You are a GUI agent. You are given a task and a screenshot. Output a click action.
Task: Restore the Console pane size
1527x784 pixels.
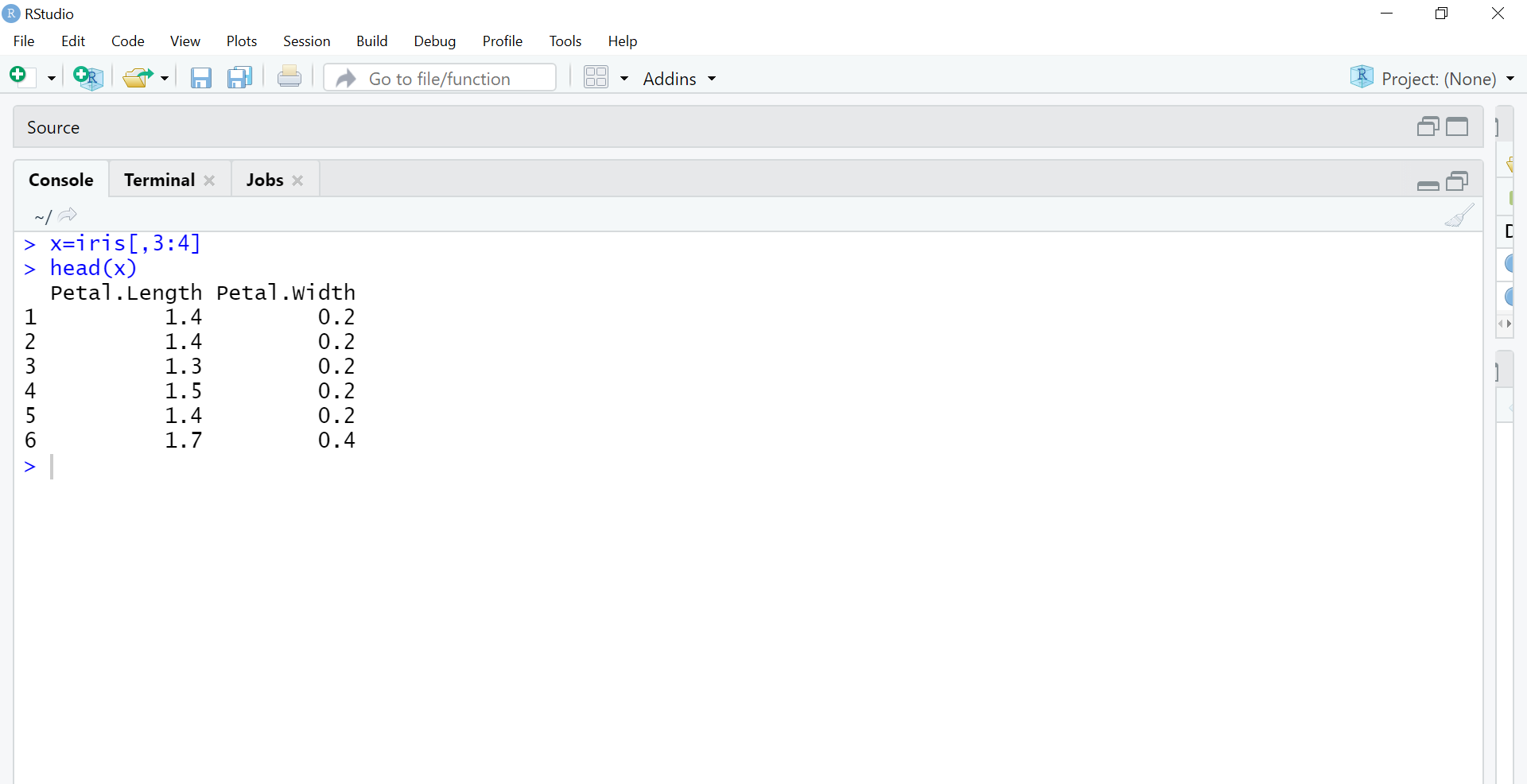point(1457,181)
